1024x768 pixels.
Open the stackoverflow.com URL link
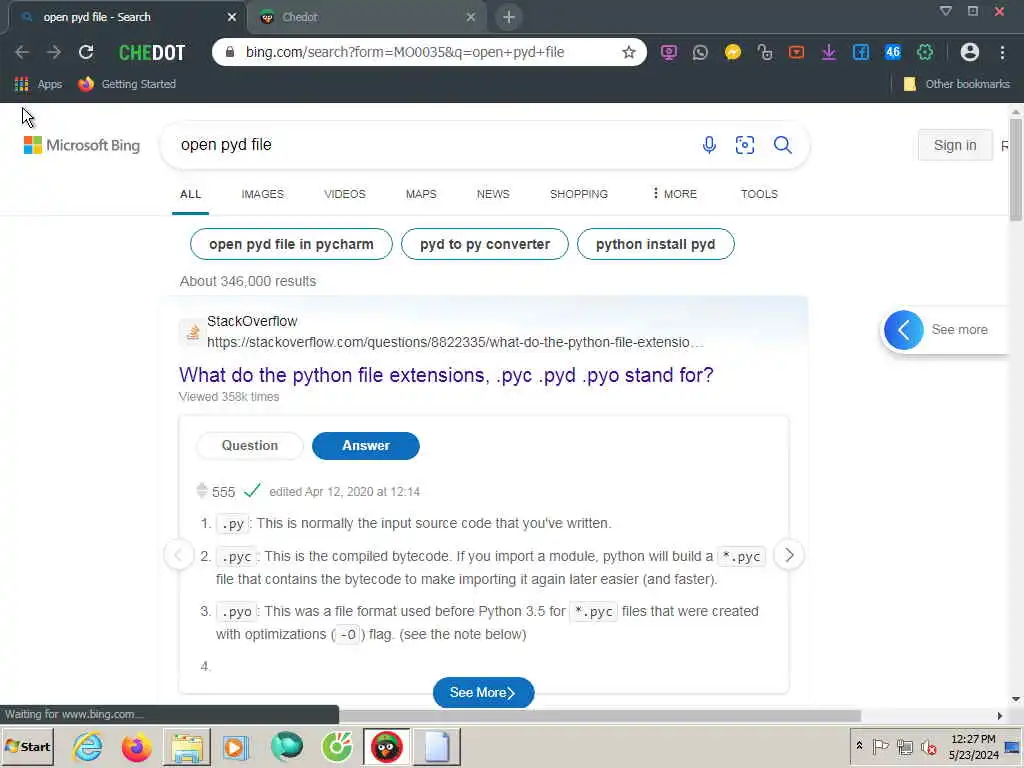455,342
